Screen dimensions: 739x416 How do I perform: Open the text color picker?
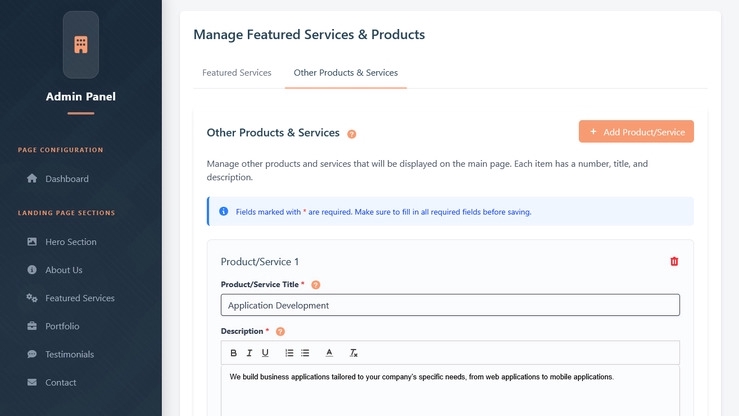tap(329, 353)
